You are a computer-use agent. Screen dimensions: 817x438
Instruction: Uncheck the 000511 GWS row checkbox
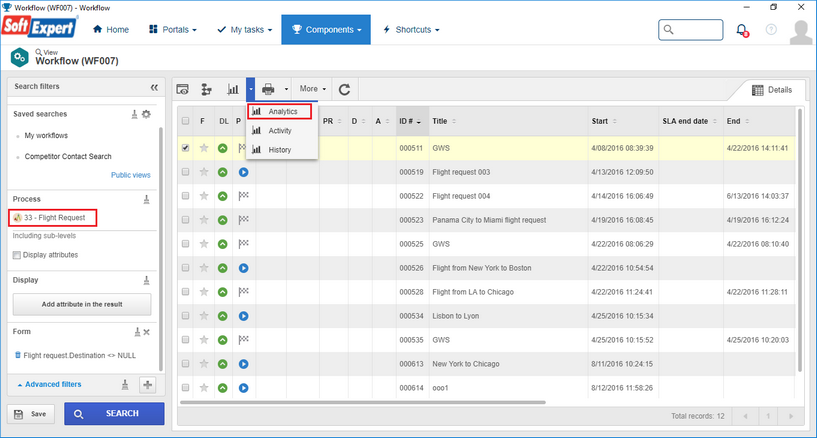point(185,148)
